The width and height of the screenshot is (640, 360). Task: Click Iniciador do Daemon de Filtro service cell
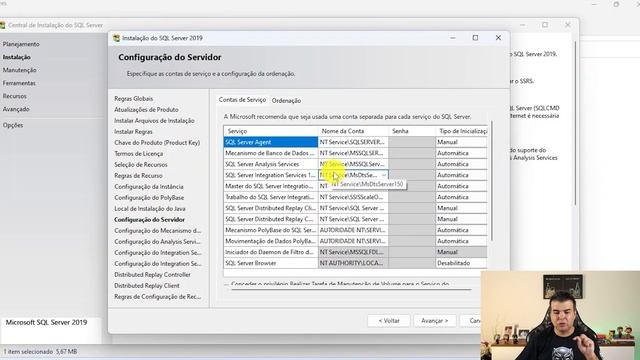click(271, 252)
